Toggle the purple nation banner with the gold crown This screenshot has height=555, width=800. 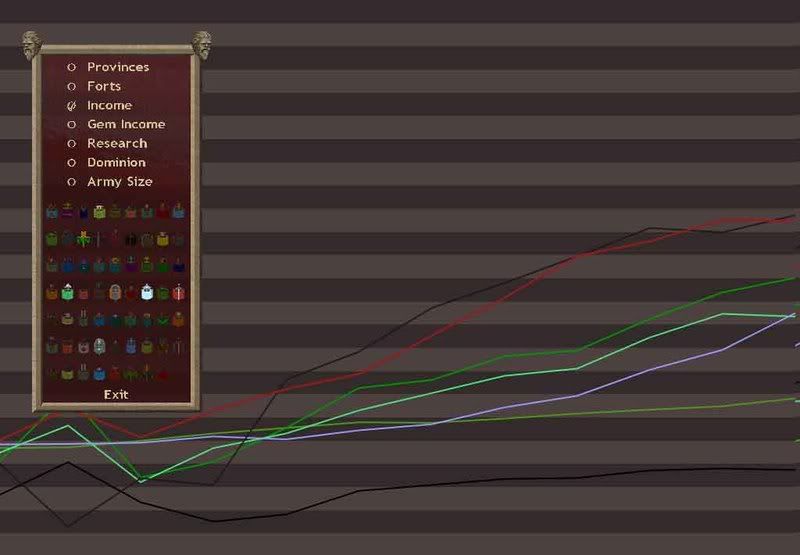click(67, 211)
